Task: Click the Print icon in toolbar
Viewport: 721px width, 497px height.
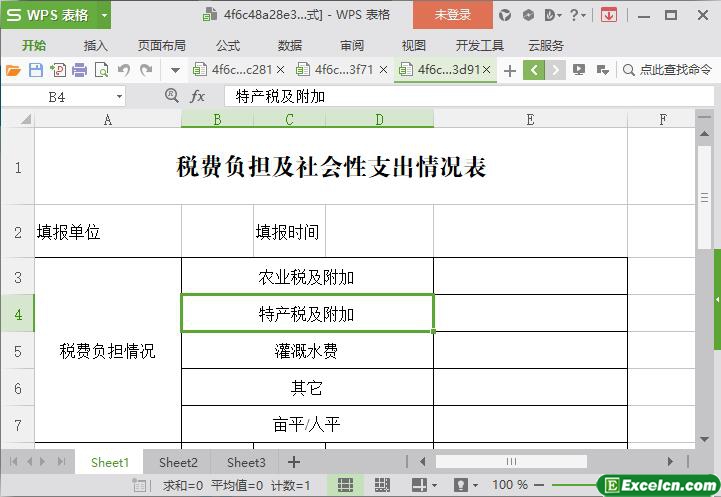Action: click(79, 70)
